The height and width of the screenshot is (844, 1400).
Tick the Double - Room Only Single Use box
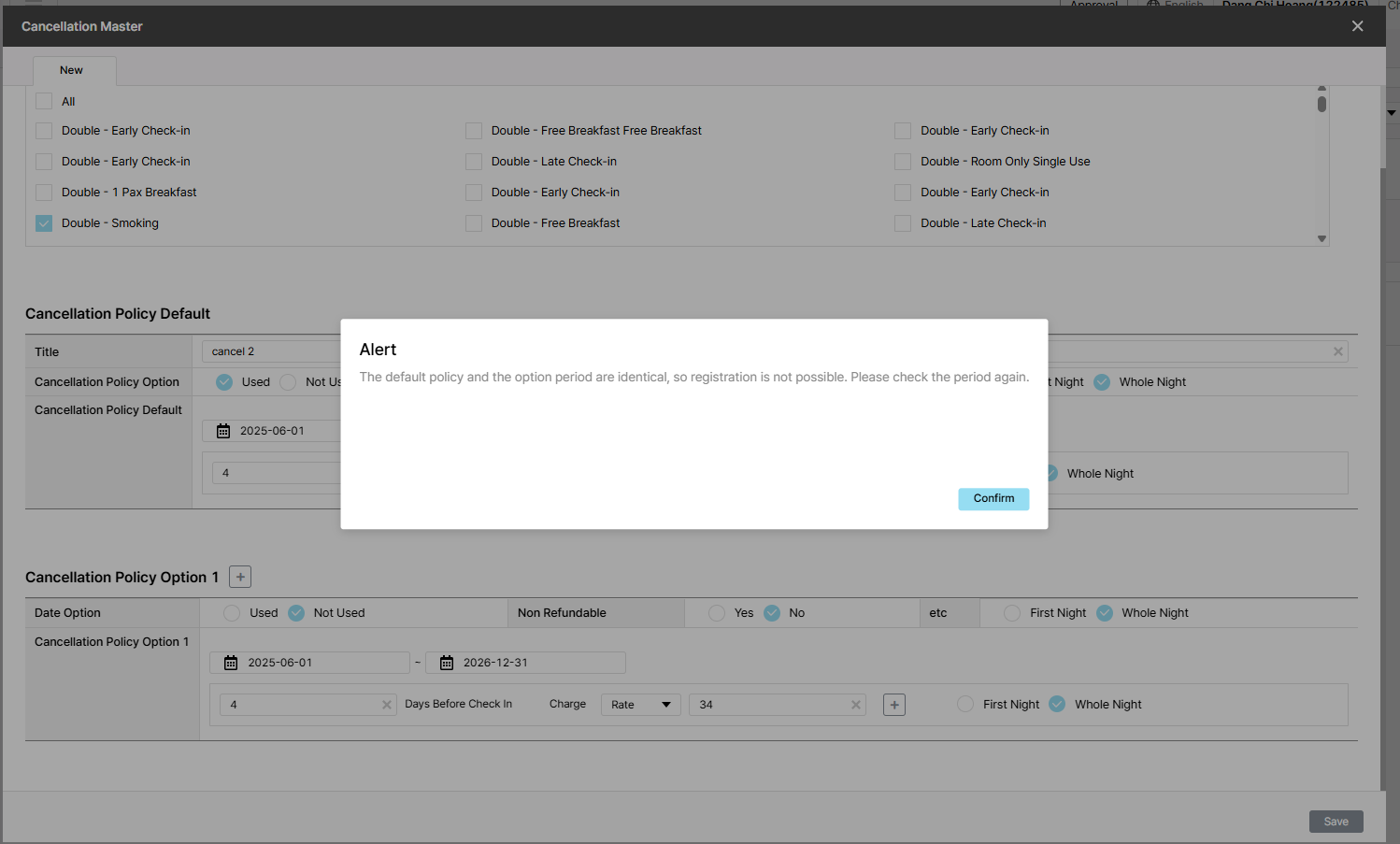(x=903, y=162)
